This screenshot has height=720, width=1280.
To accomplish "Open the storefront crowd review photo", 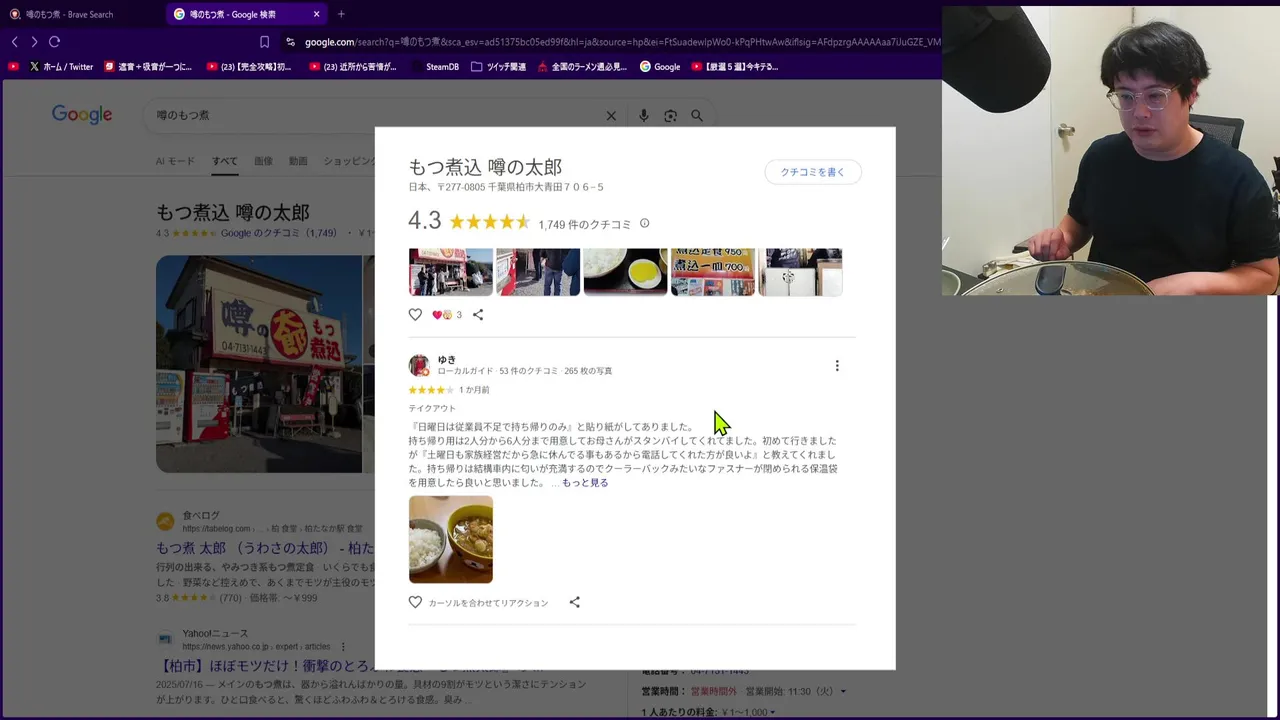I will (451, 272).
